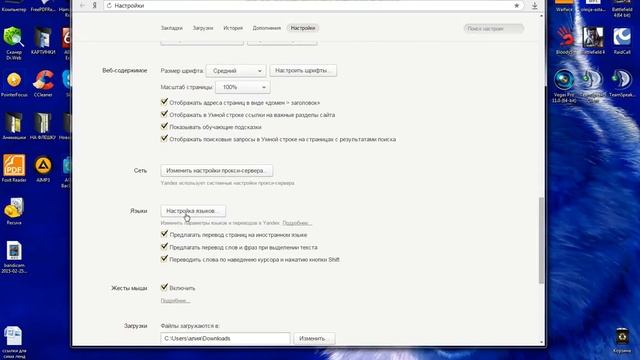Open page zoom dropdown '100%'
Viewport: 640px width, 360px height.
point(242,87)
